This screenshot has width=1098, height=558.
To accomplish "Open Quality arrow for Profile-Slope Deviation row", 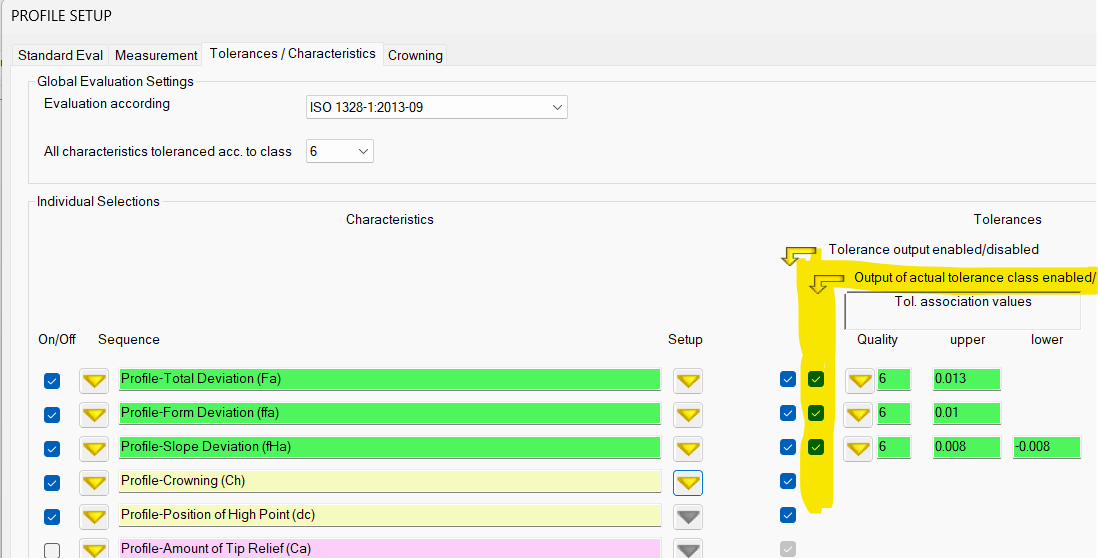I will (x=859, y=449).
